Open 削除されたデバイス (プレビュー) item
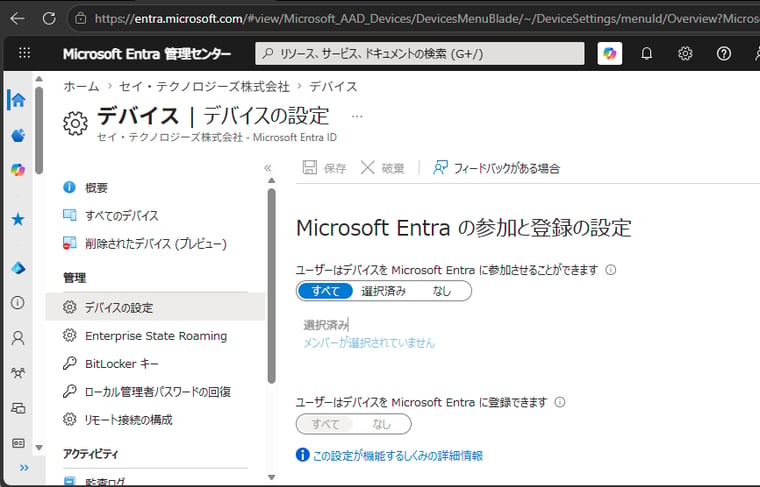 155,243
